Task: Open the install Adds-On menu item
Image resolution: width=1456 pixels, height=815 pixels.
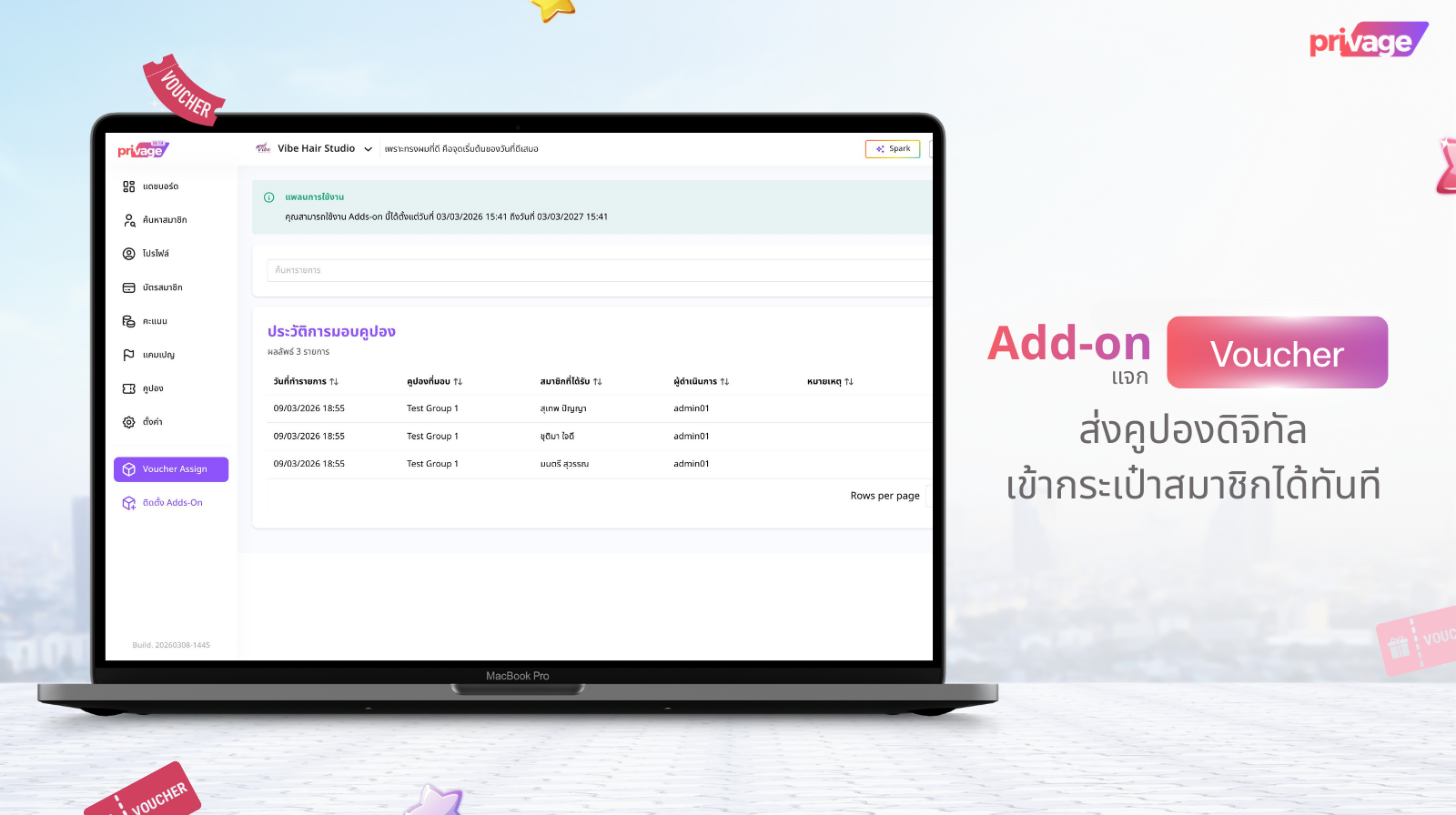Action: (171, 503)
